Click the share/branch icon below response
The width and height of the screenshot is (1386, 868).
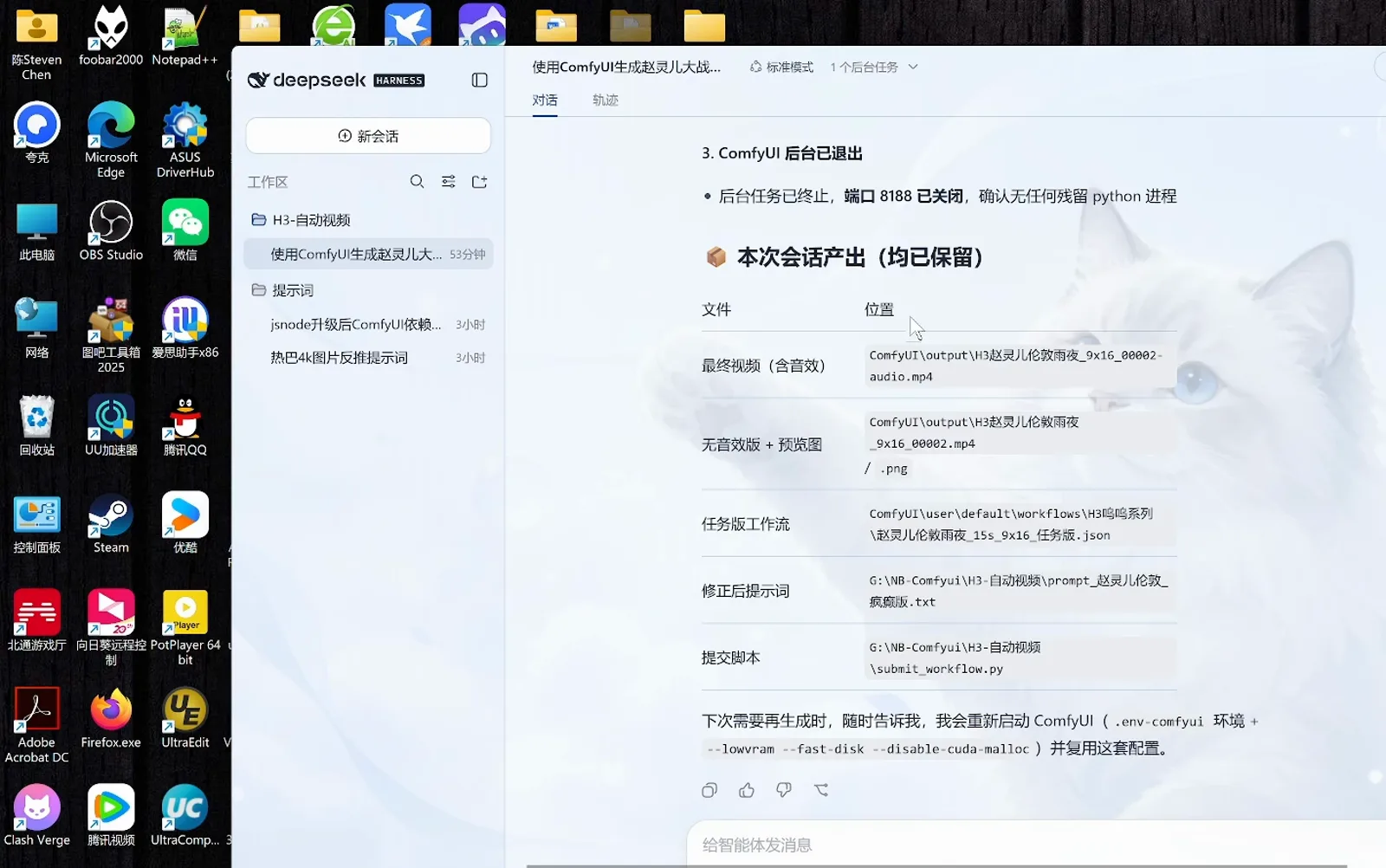coord(821,790)
